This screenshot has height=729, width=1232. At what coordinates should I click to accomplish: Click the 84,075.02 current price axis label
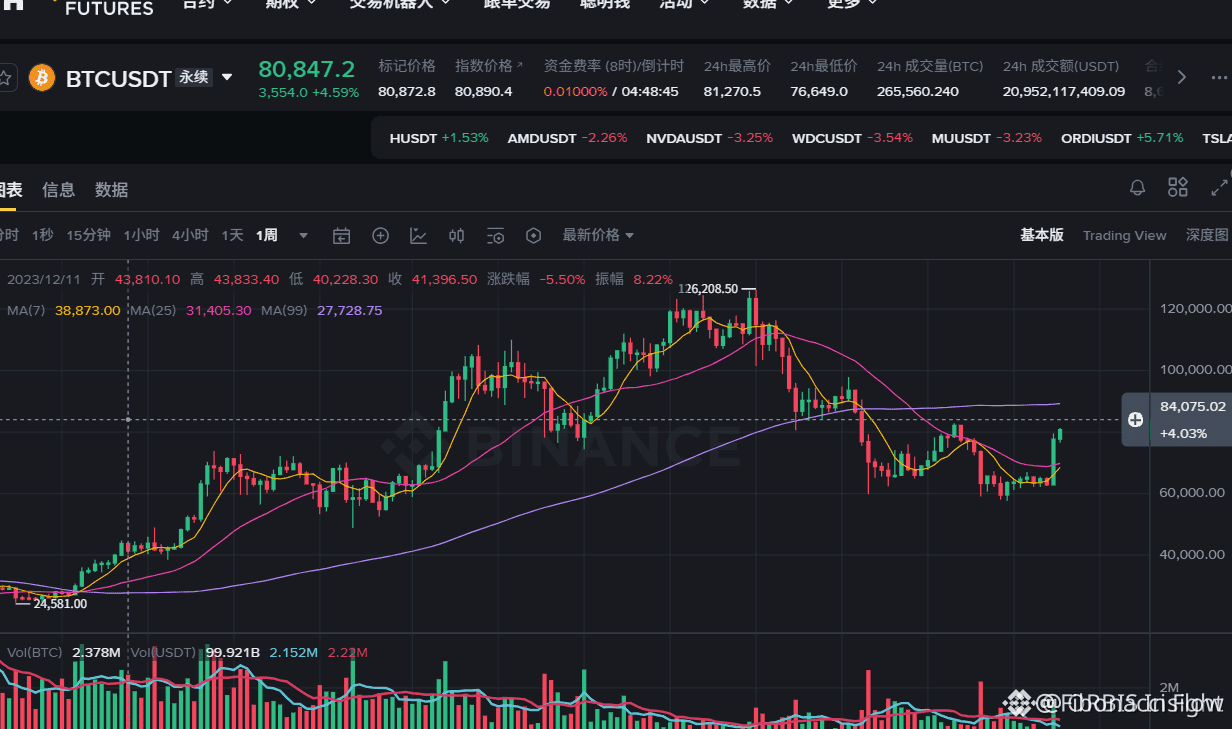coord(1193,406)
